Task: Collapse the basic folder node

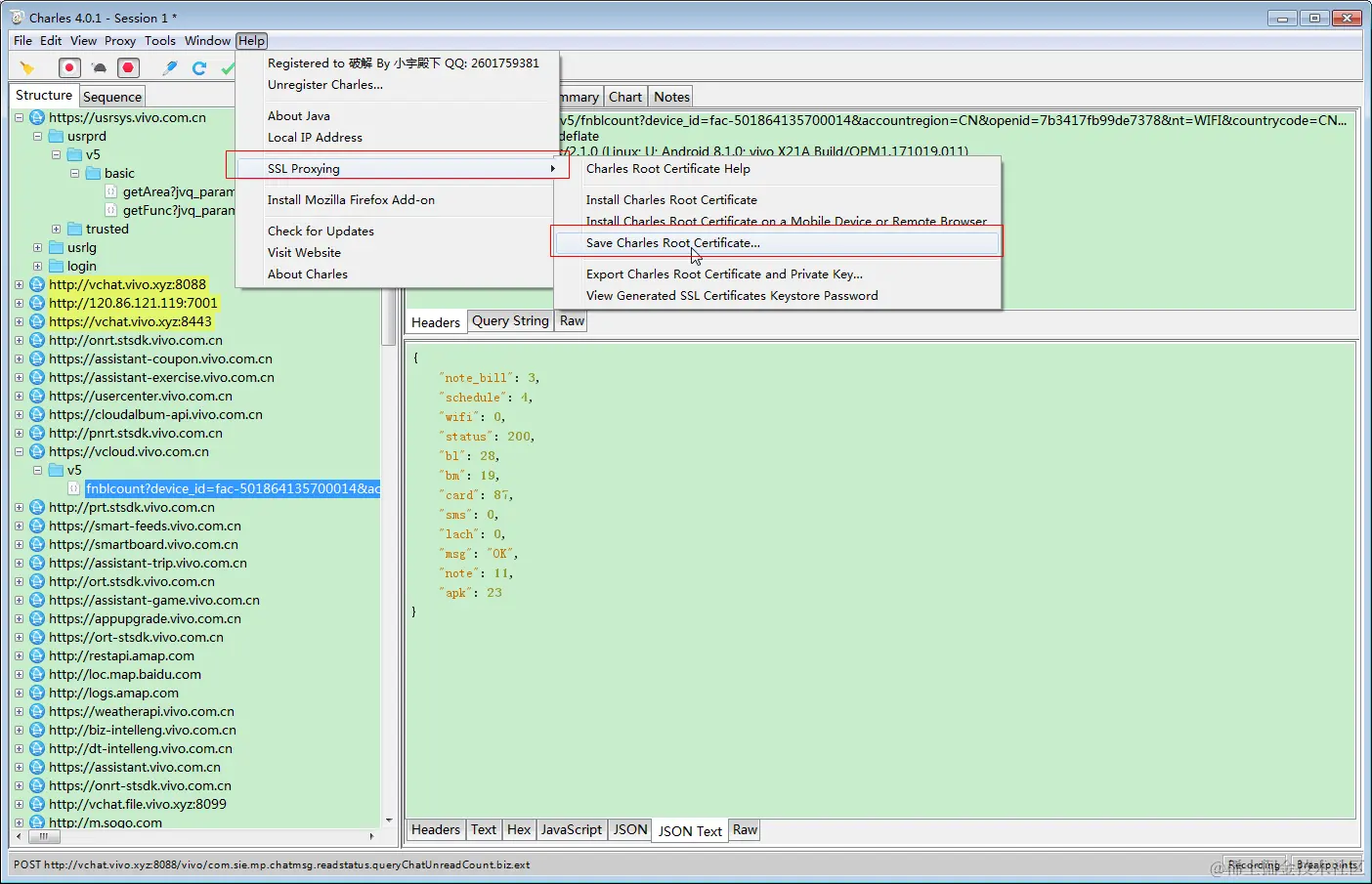Action: [74, 173]
